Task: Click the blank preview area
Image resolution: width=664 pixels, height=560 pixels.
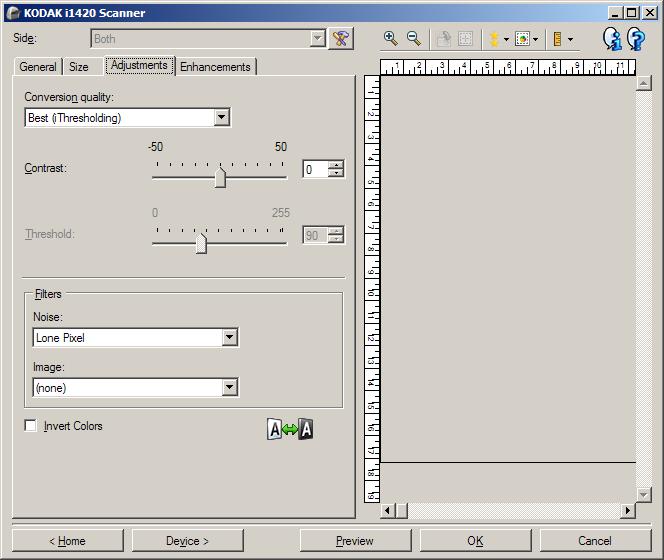Action: point(508,269)
